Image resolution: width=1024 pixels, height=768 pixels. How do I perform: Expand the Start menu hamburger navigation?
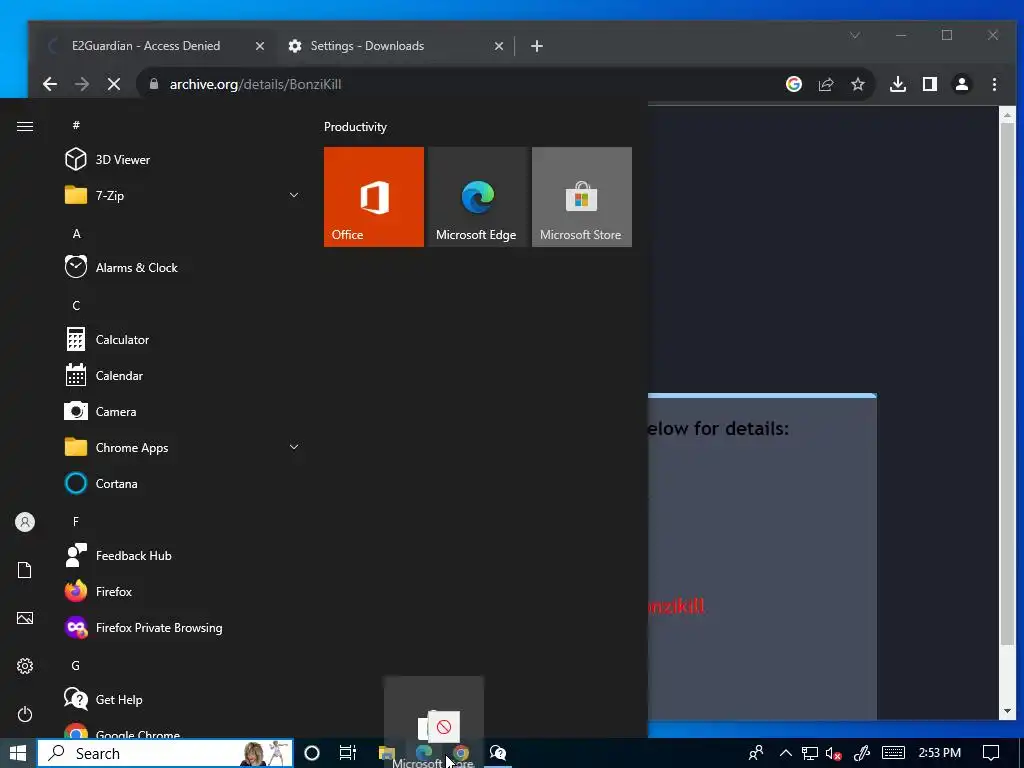[x=25, y=126]
